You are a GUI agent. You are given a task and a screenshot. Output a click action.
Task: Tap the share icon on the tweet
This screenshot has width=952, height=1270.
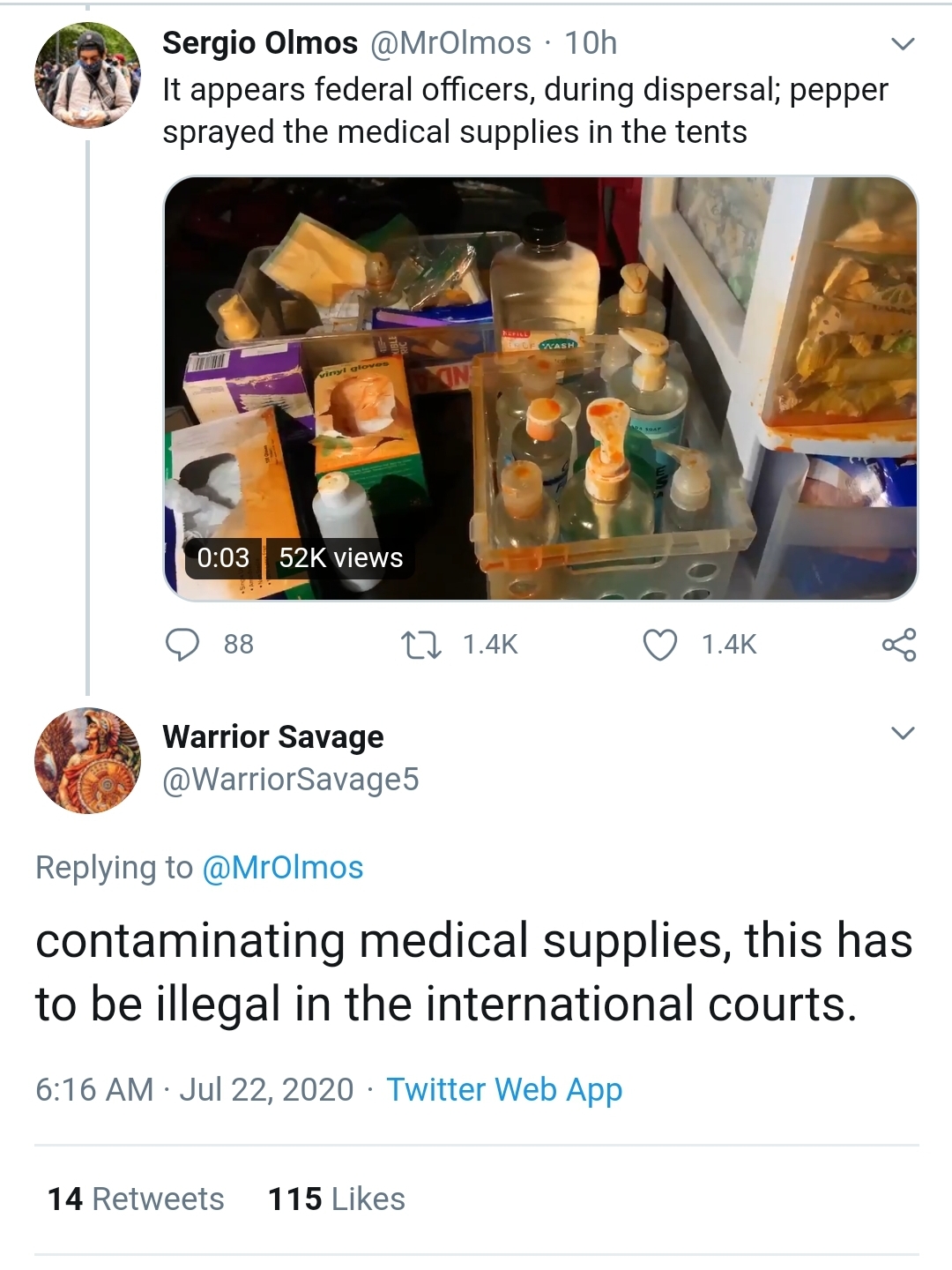899,645
